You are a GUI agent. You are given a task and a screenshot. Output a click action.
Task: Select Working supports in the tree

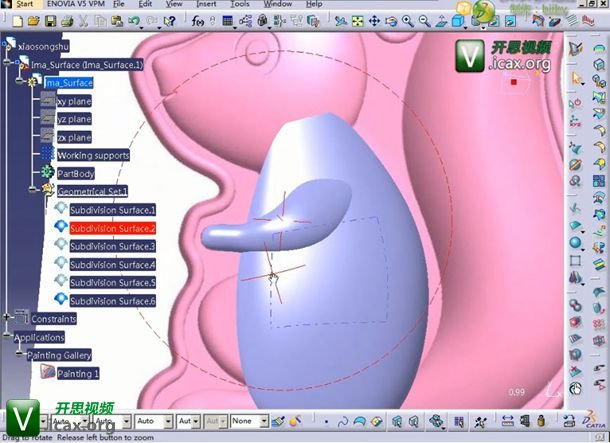point(93,155)
